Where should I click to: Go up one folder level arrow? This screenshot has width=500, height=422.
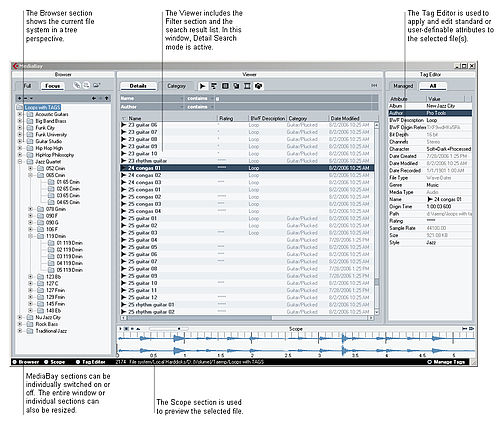click(x=107, y=98)
